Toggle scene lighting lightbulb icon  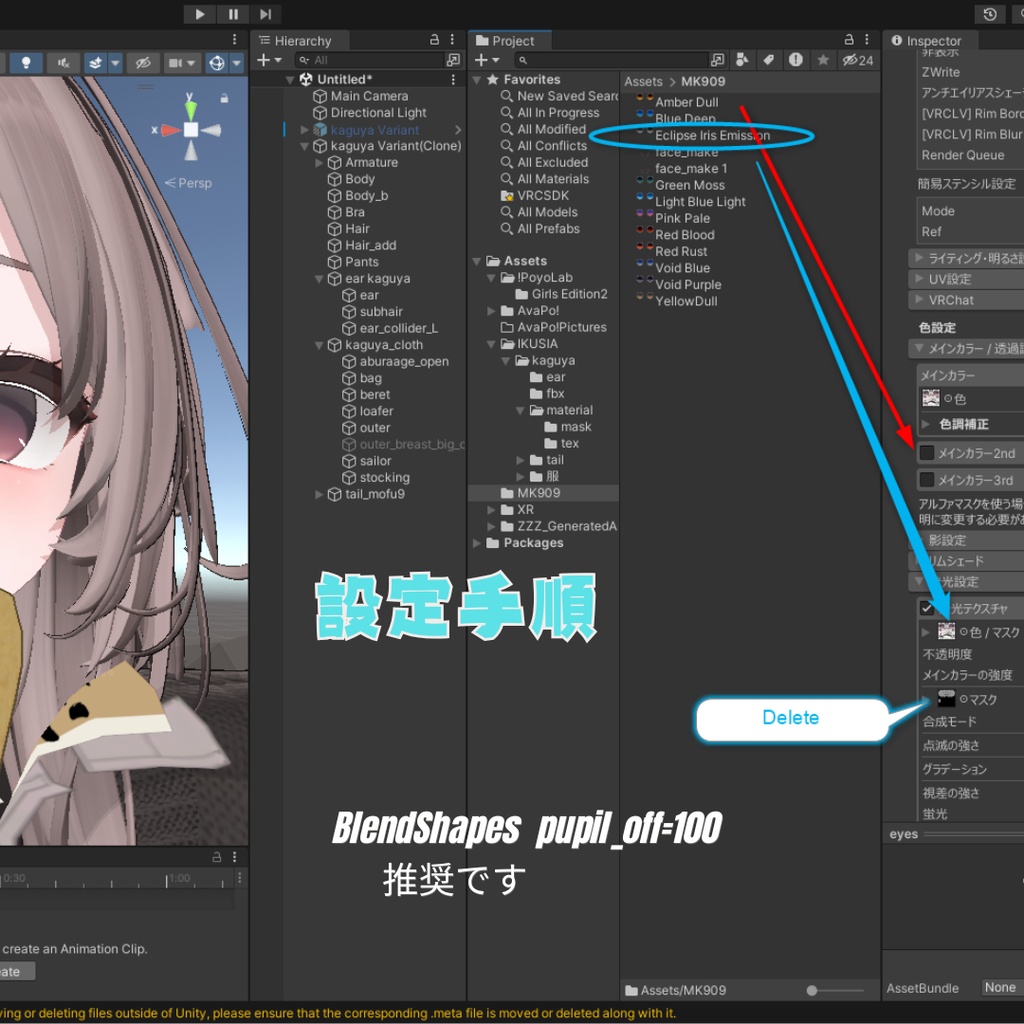(25, 62)
